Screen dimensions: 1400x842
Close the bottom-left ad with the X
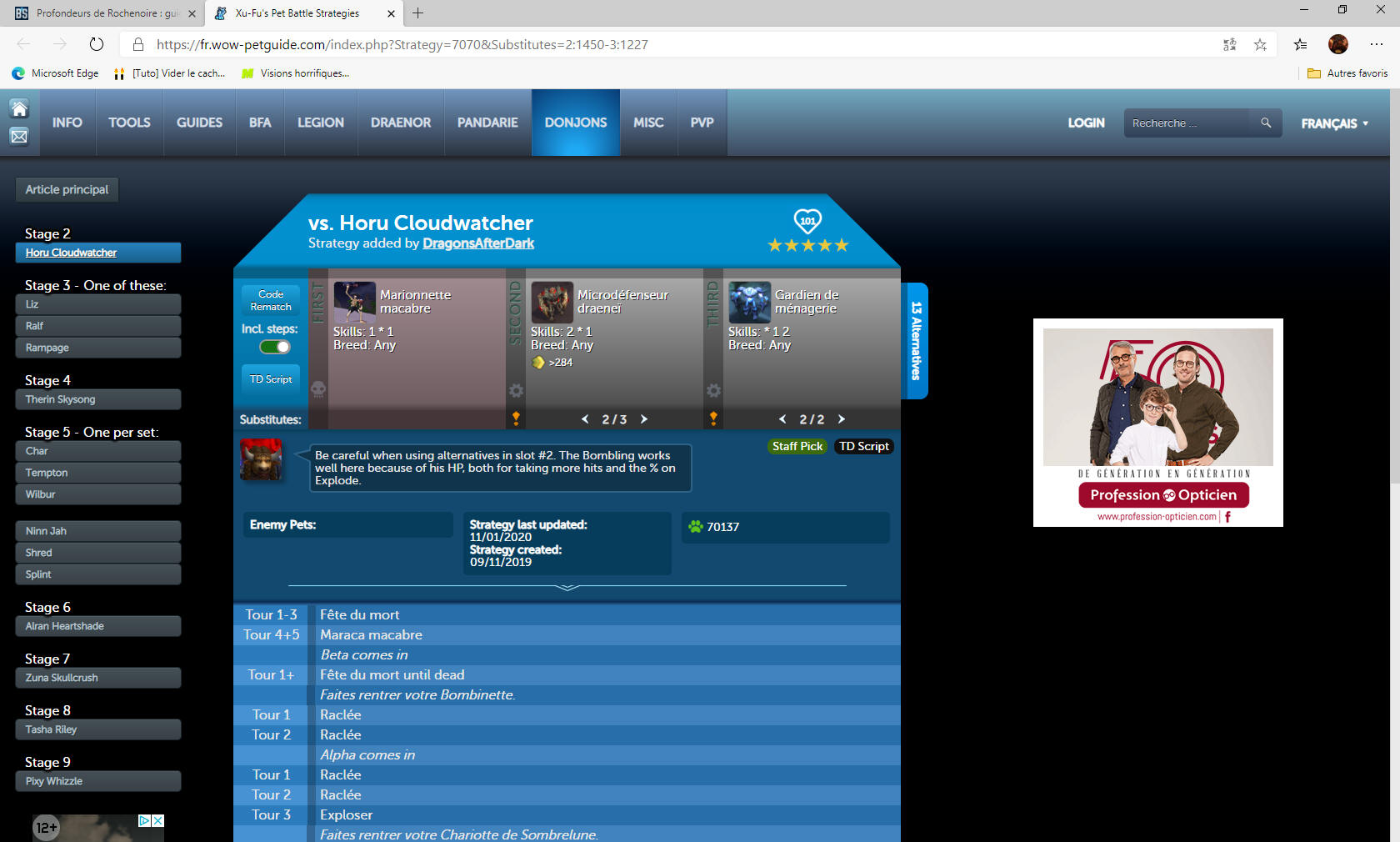click(157, 820)
